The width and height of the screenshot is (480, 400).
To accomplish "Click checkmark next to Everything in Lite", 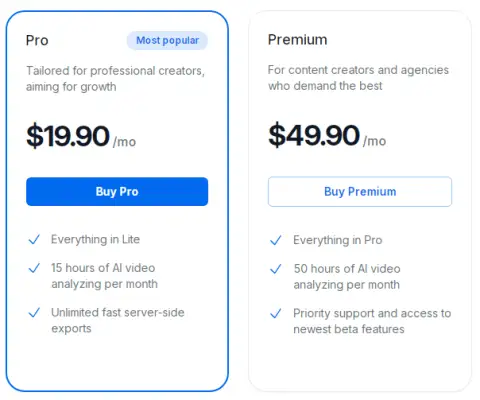I will 34,239.
